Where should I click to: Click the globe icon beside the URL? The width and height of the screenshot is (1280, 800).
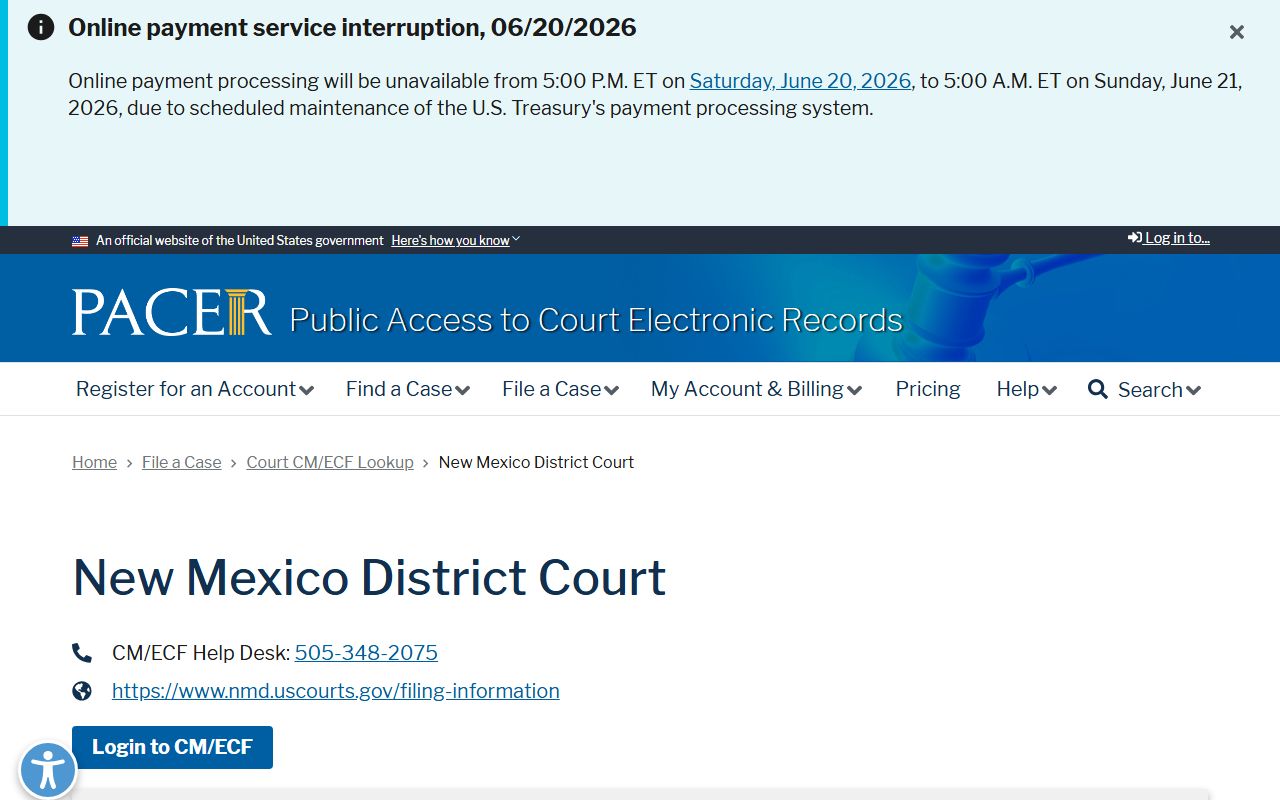click(x=82, y=691)
